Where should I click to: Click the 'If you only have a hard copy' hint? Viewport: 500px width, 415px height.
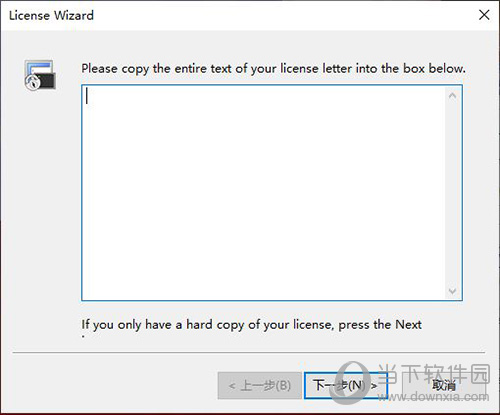click(252, 325)
